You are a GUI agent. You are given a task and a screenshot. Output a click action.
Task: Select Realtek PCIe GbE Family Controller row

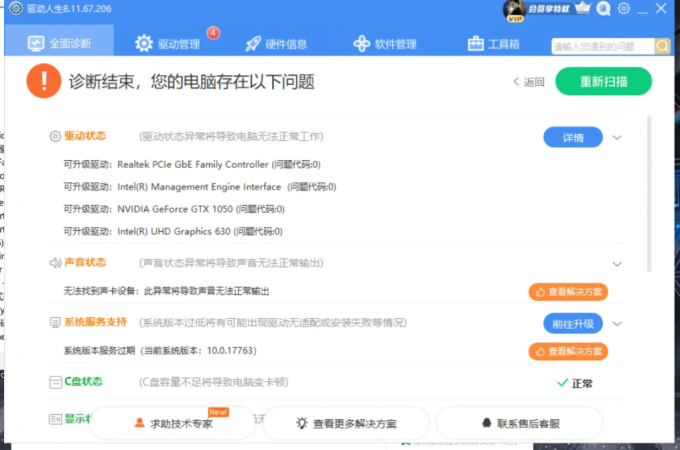pyautogui.click(x=192, y=164)
